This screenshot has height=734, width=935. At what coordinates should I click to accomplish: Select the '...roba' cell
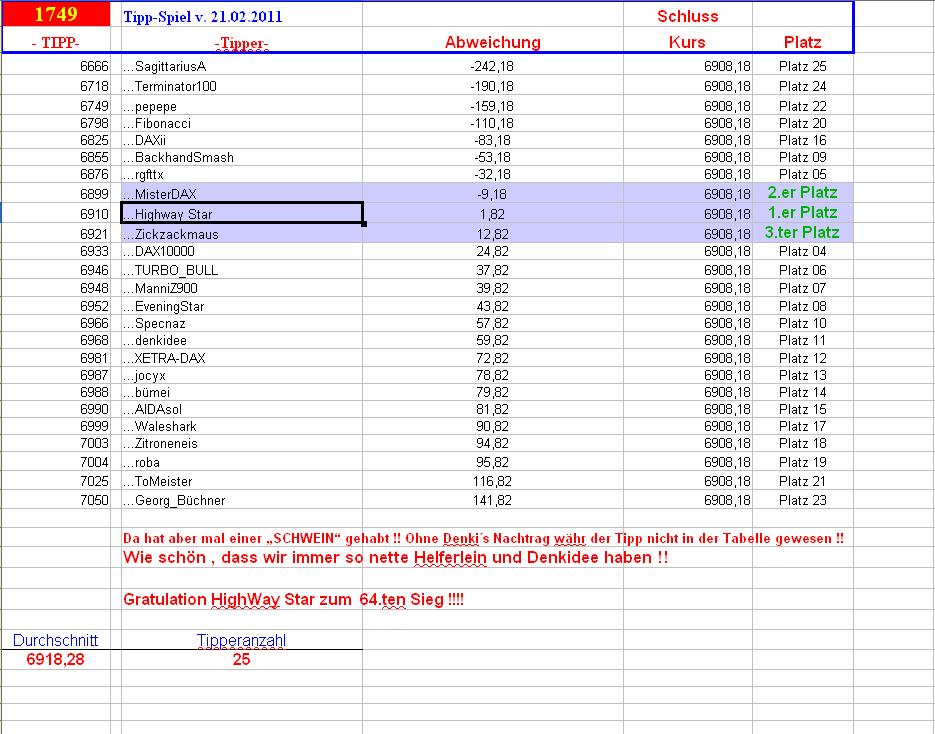[x=242, y=462]
